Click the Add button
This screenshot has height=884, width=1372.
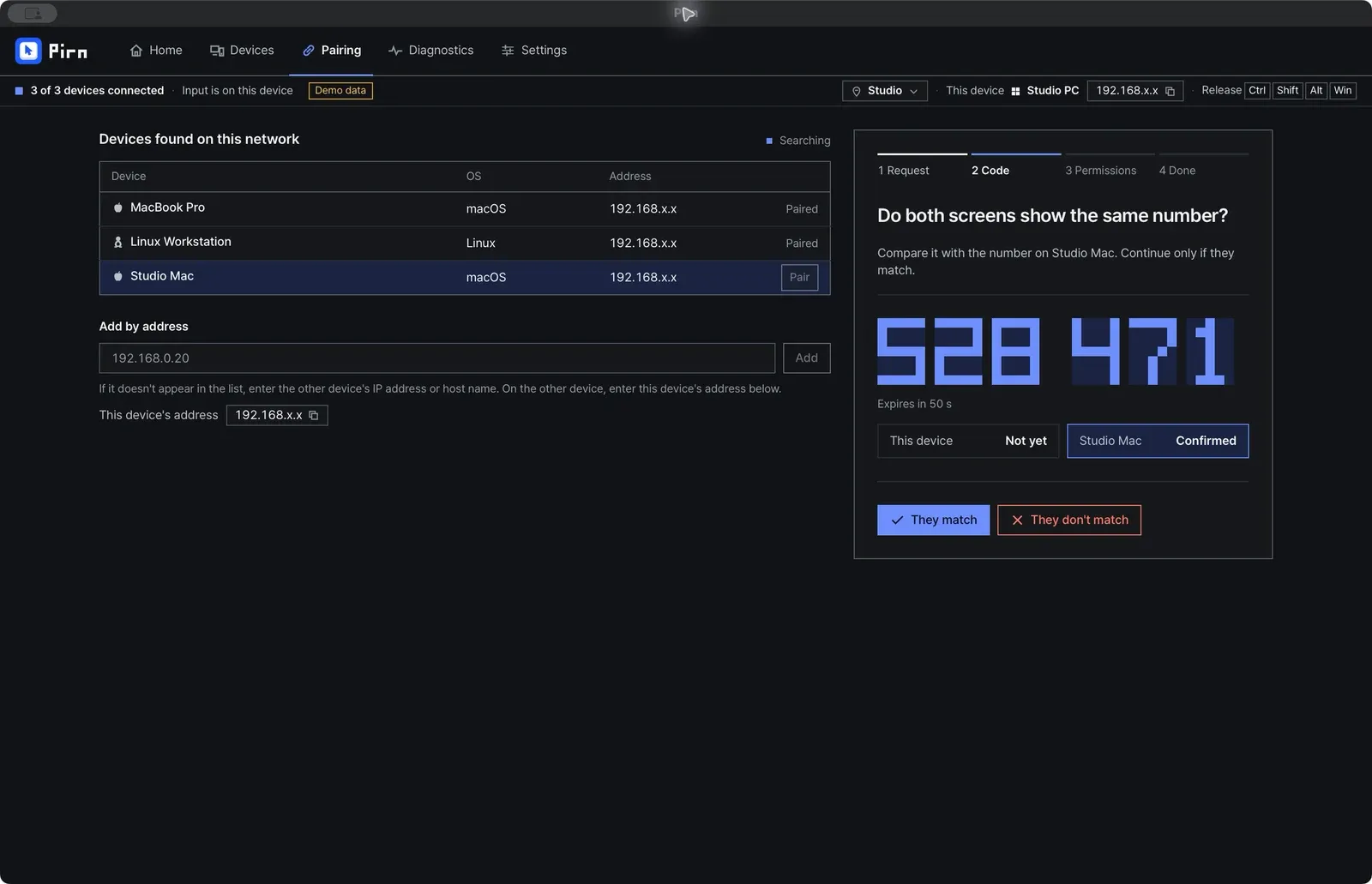[x=806, y=358]
